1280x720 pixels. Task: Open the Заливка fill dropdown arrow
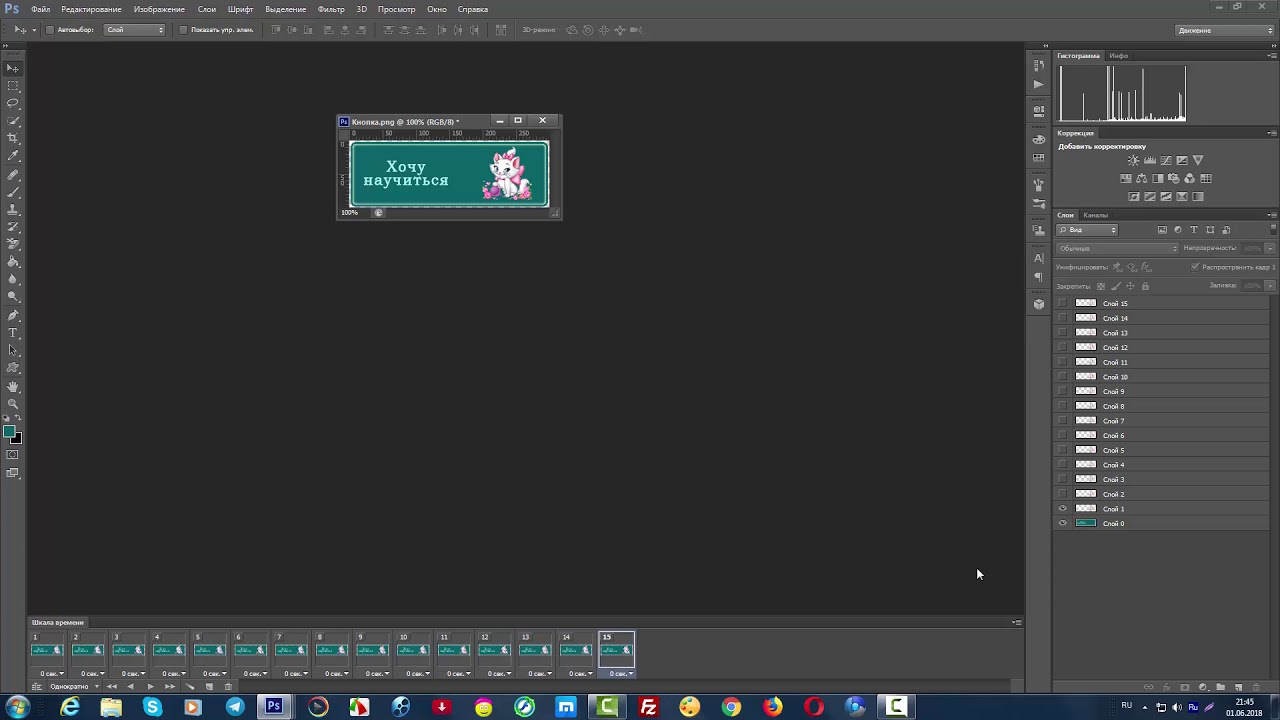[1270, 286]
